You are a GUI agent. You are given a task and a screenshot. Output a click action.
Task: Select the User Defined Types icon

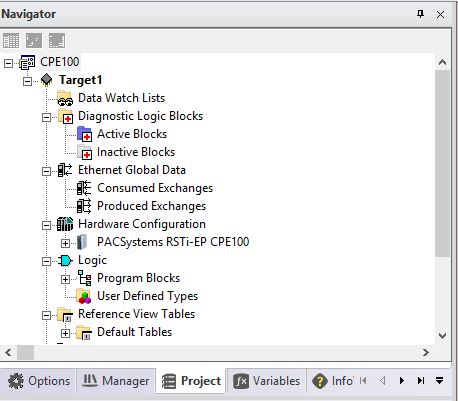point(84,296)
